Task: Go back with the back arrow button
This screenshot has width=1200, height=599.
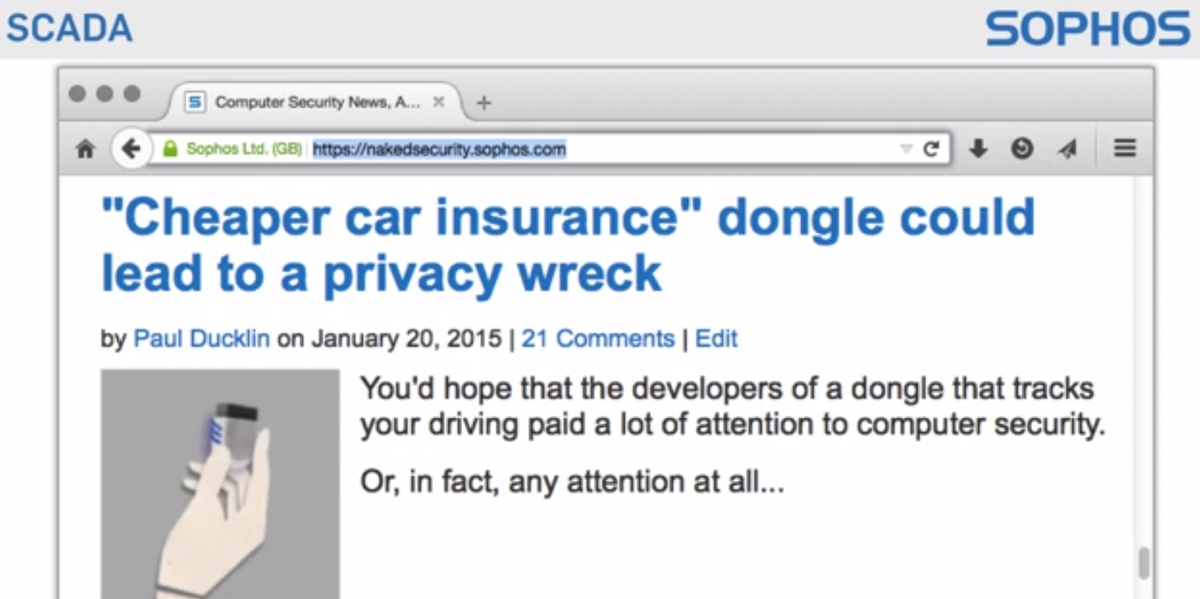Action: [x=130, y=149]
